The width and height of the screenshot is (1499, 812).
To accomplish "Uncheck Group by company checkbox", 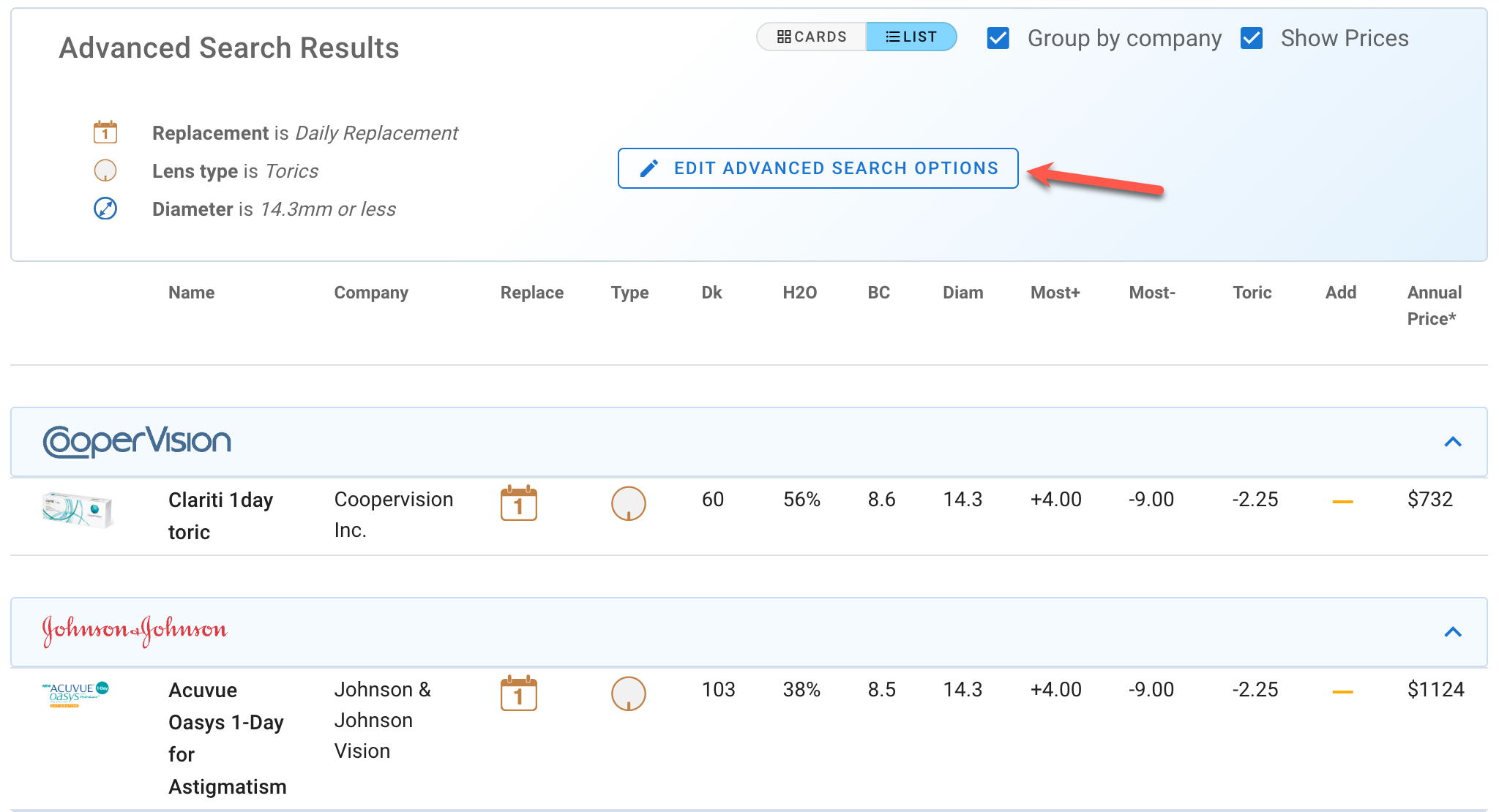I will 998,38.
